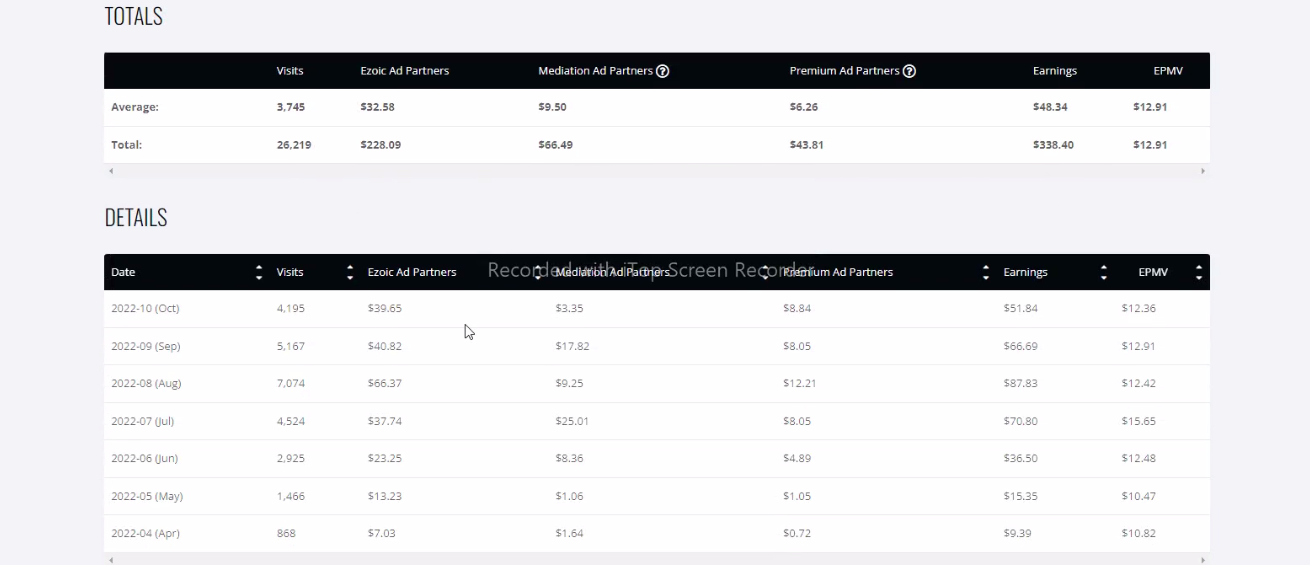1310x565 pixels.
Task: Select the 2022-06 (Jun) date cell
Action: point(143,459)
